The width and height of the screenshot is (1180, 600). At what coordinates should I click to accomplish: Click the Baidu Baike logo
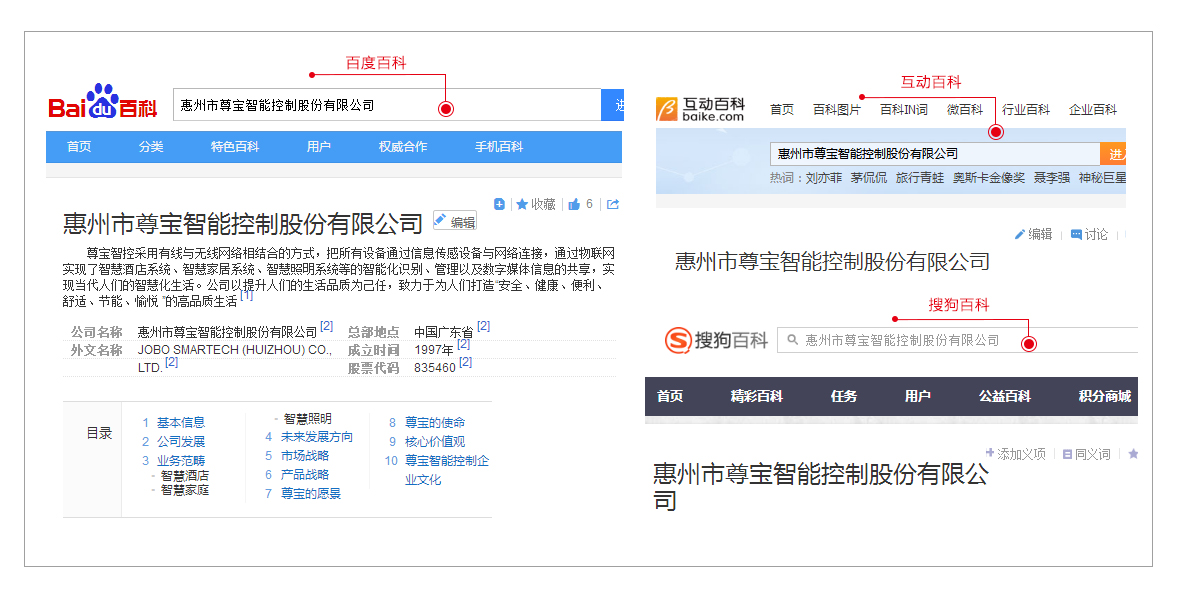click(x=102, y=104)
